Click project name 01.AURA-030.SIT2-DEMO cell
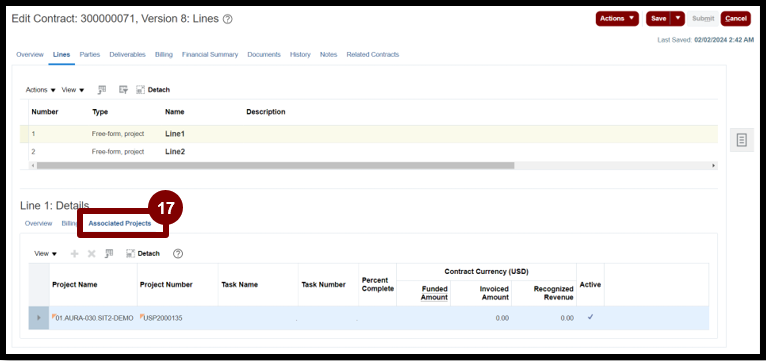 [94, 318]
